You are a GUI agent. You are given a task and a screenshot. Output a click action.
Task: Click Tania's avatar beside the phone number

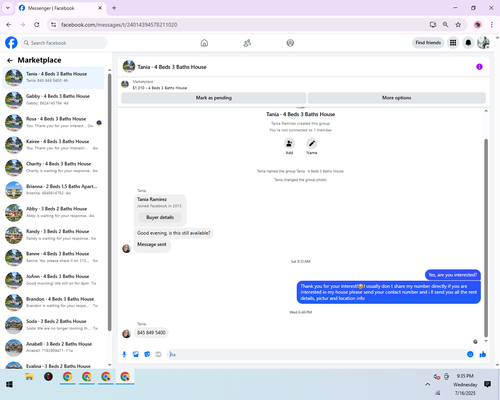(126, 333)
